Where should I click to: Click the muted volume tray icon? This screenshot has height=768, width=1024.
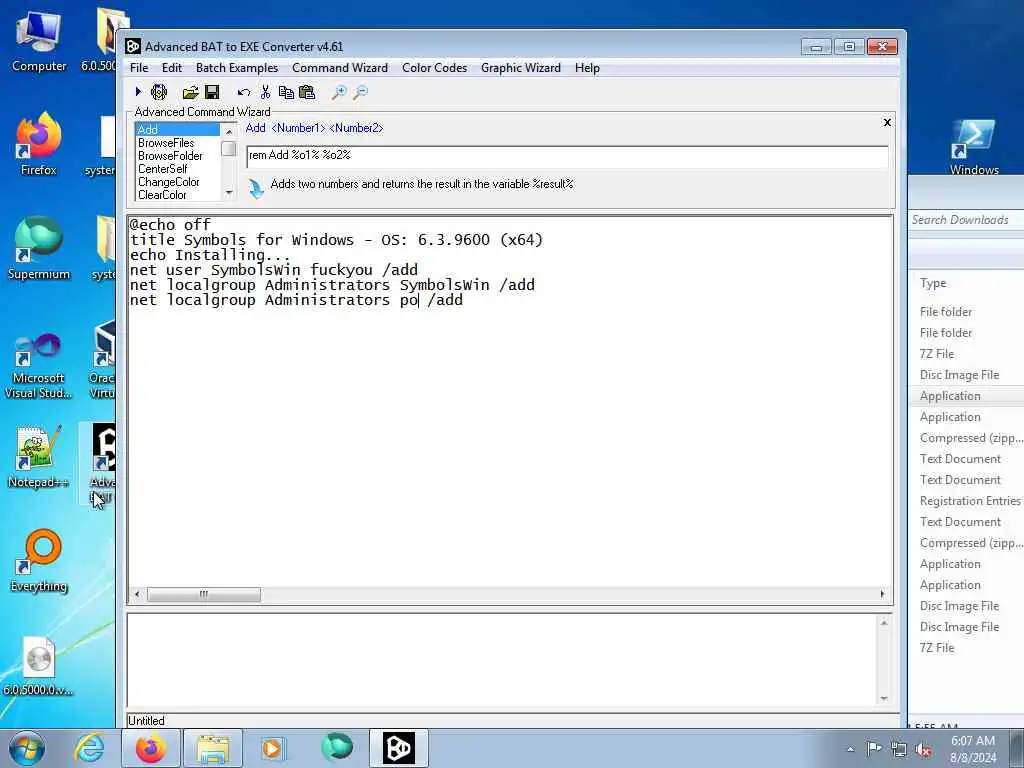pos(923,750)
